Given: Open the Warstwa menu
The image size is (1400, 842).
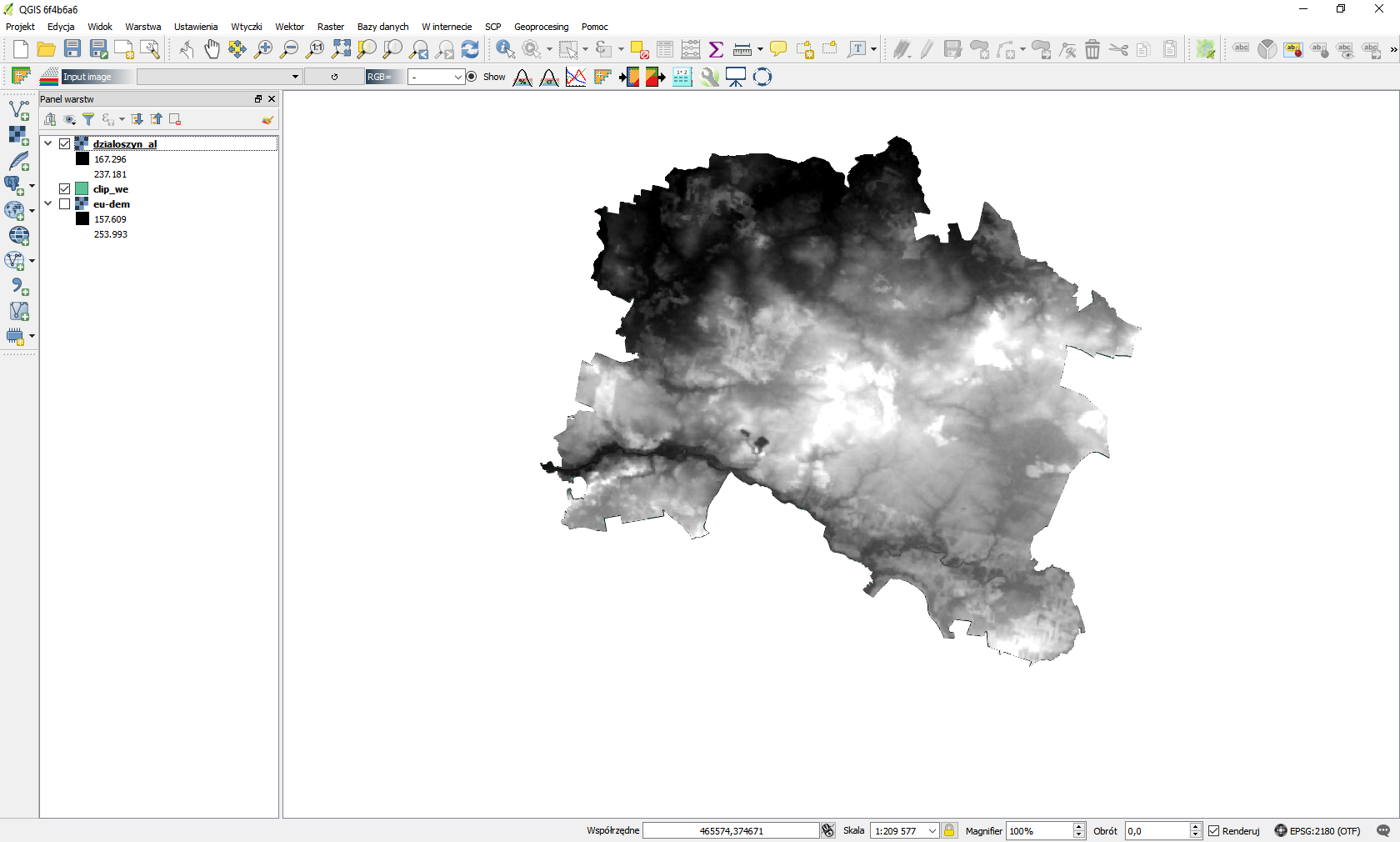Looking at the screenshot, I should (x=142, y=27).
